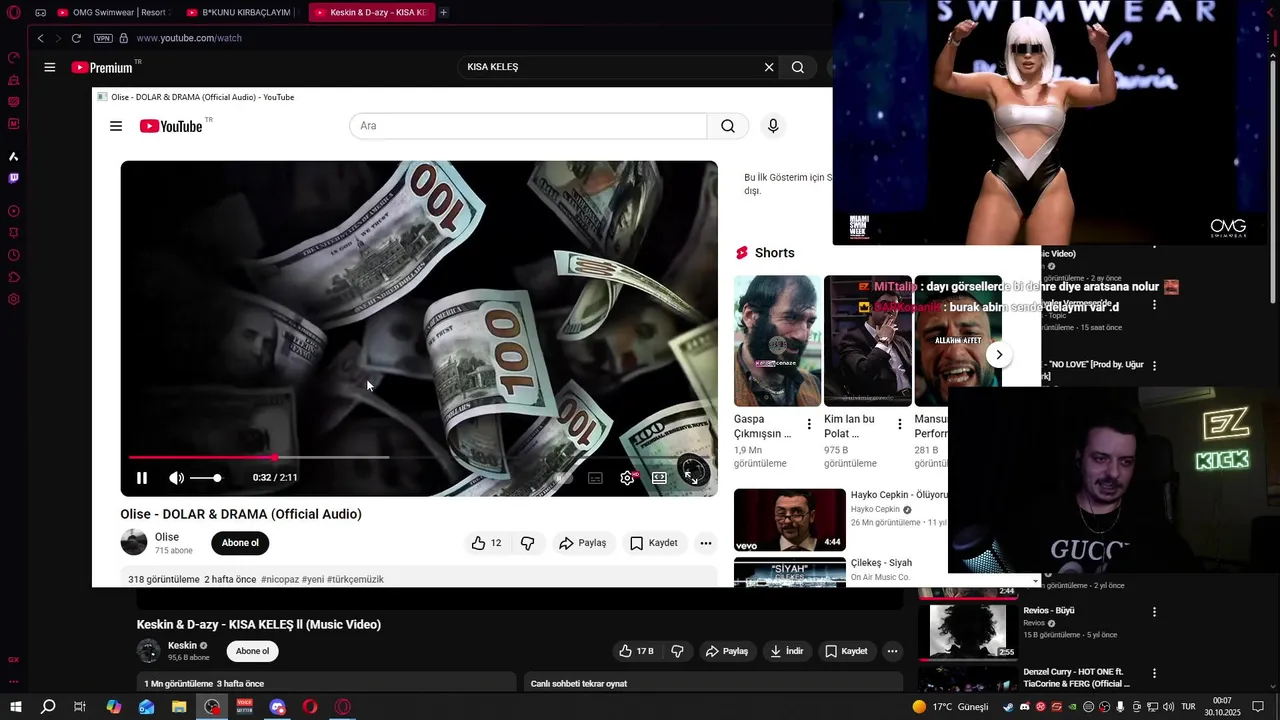Open options for Gaspa Çıkmışsın short

pos(809,425)
